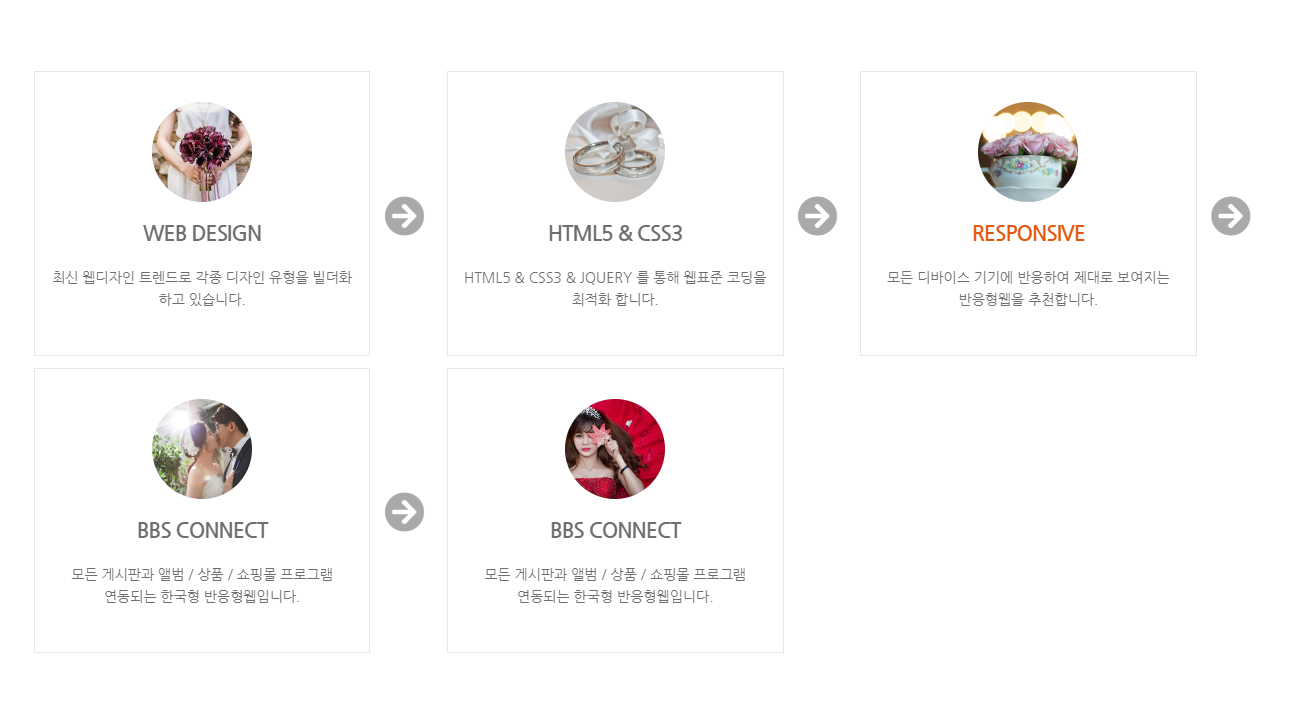Select the RESPONSIVE card box
Screen dimensions: 1302x717
point(1028,213)
